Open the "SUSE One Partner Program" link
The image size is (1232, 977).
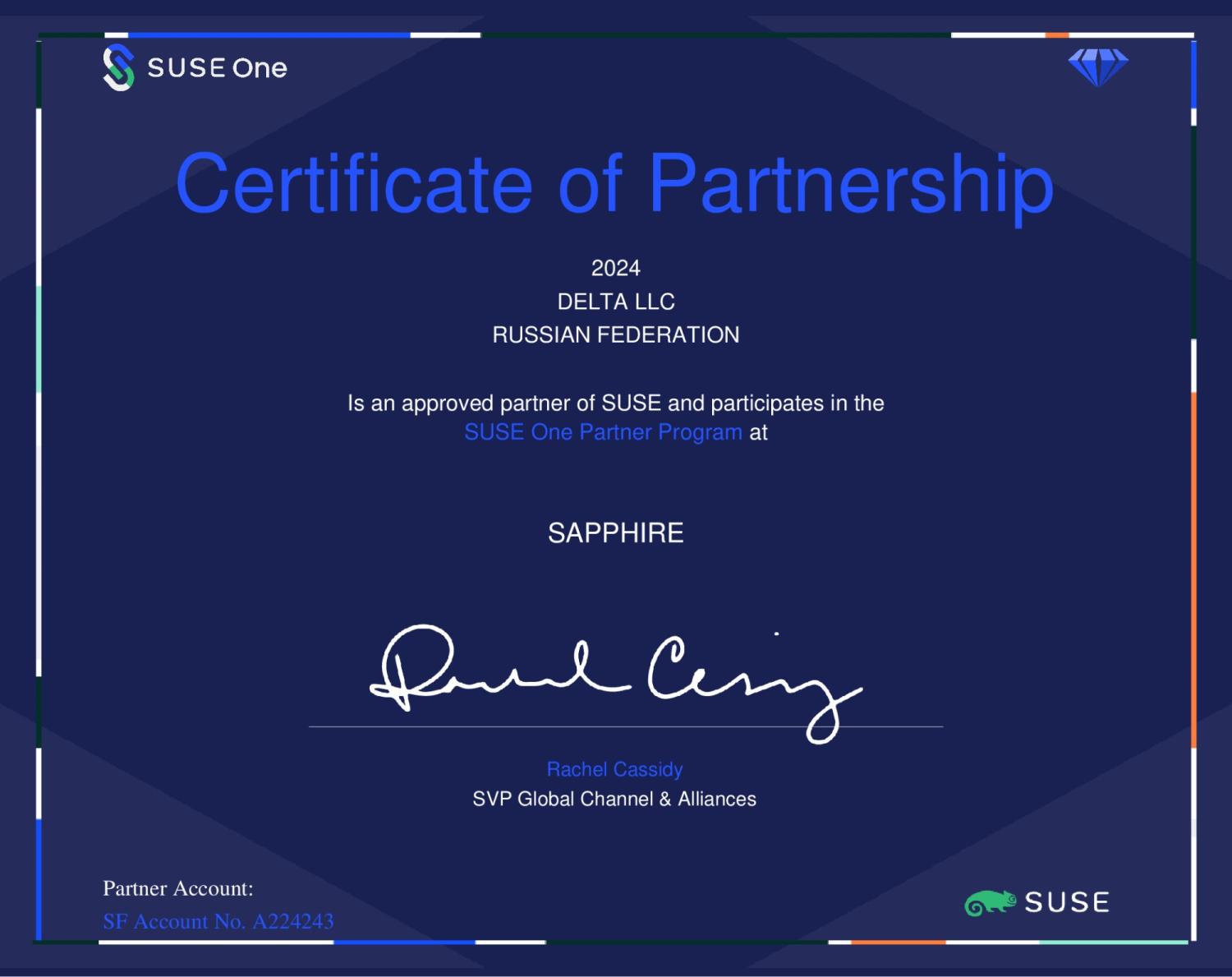pos(603,432)
